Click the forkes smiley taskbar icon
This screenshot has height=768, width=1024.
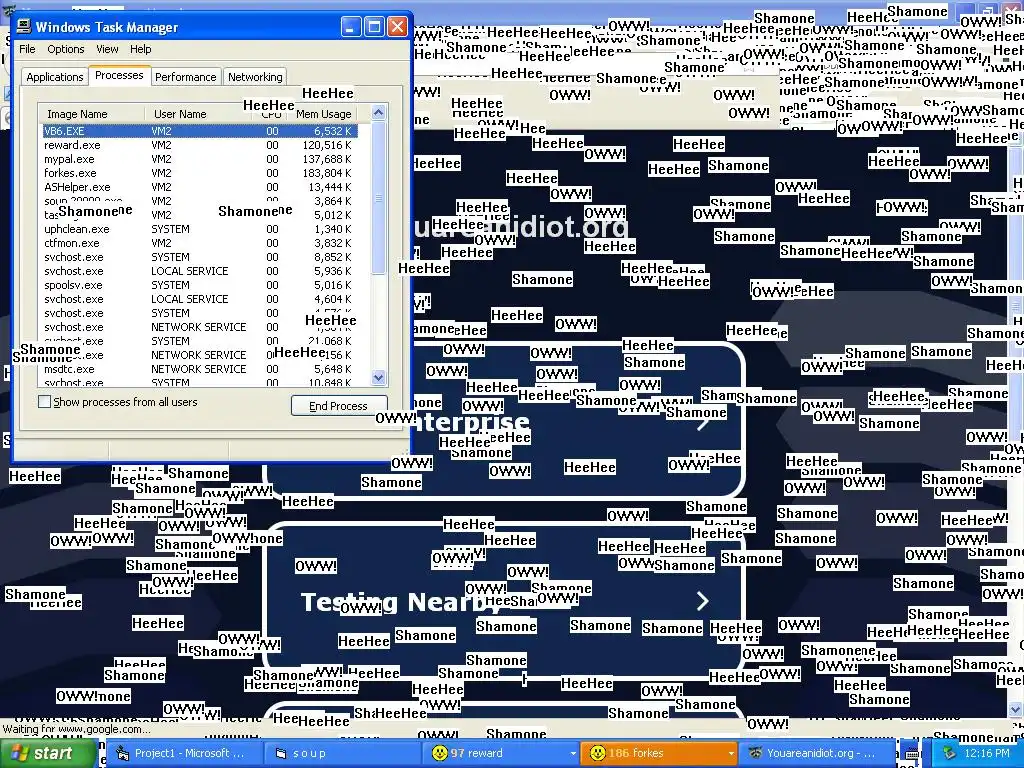coord(598,753)
